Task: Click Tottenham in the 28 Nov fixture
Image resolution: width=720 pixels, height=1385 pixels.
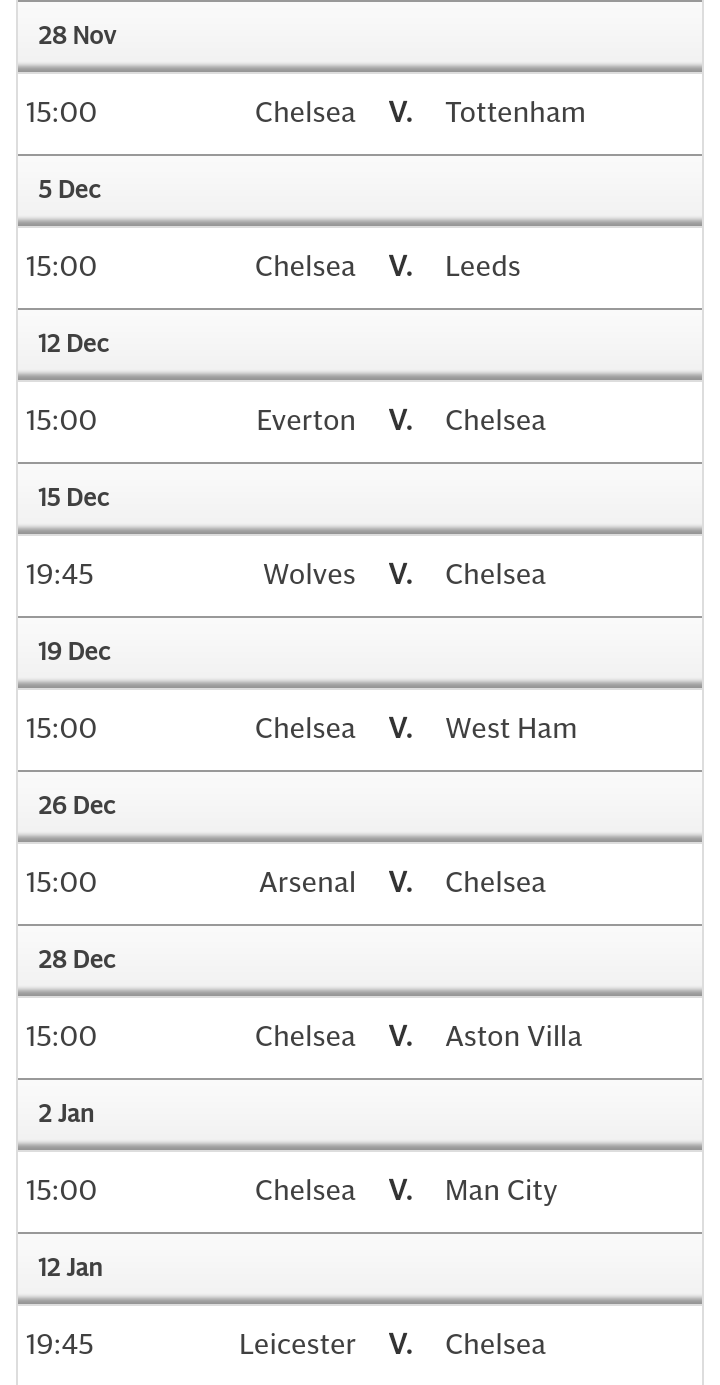Action: 515,112
